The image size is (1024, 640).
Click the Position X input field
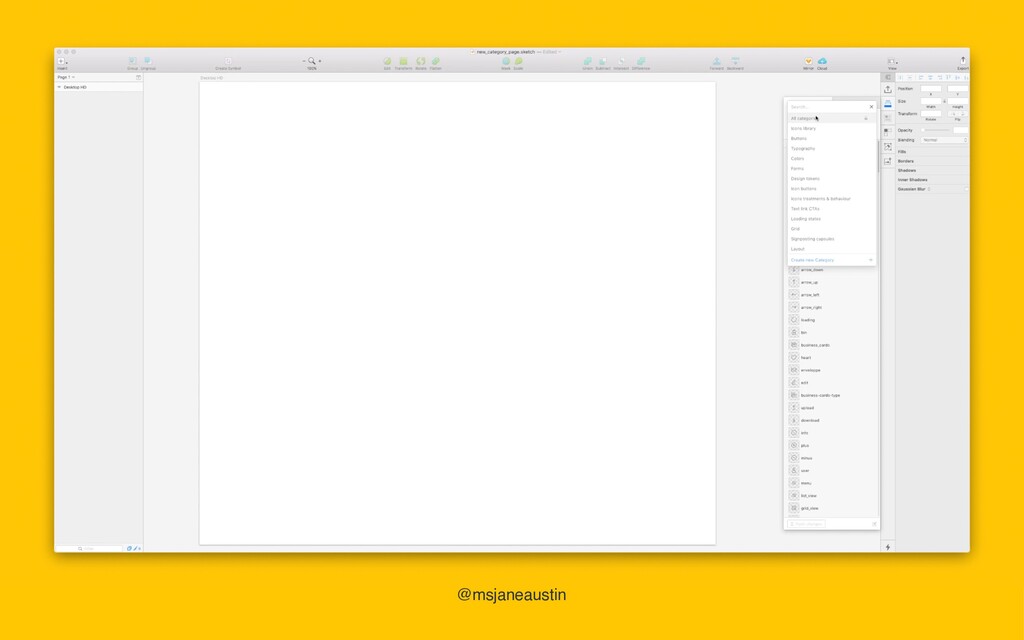pyautogui.click(x=931, y=88)
